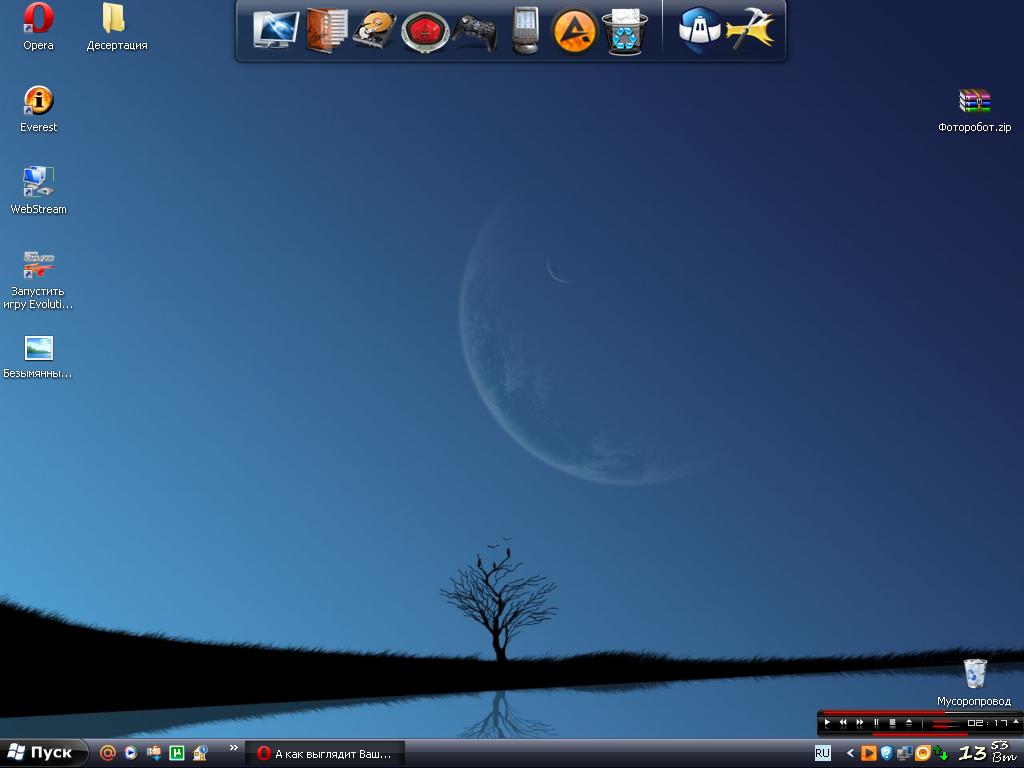Open the RU language switcher
The width and height of the screenshot is (1024, 768).
tap(822, 753)
